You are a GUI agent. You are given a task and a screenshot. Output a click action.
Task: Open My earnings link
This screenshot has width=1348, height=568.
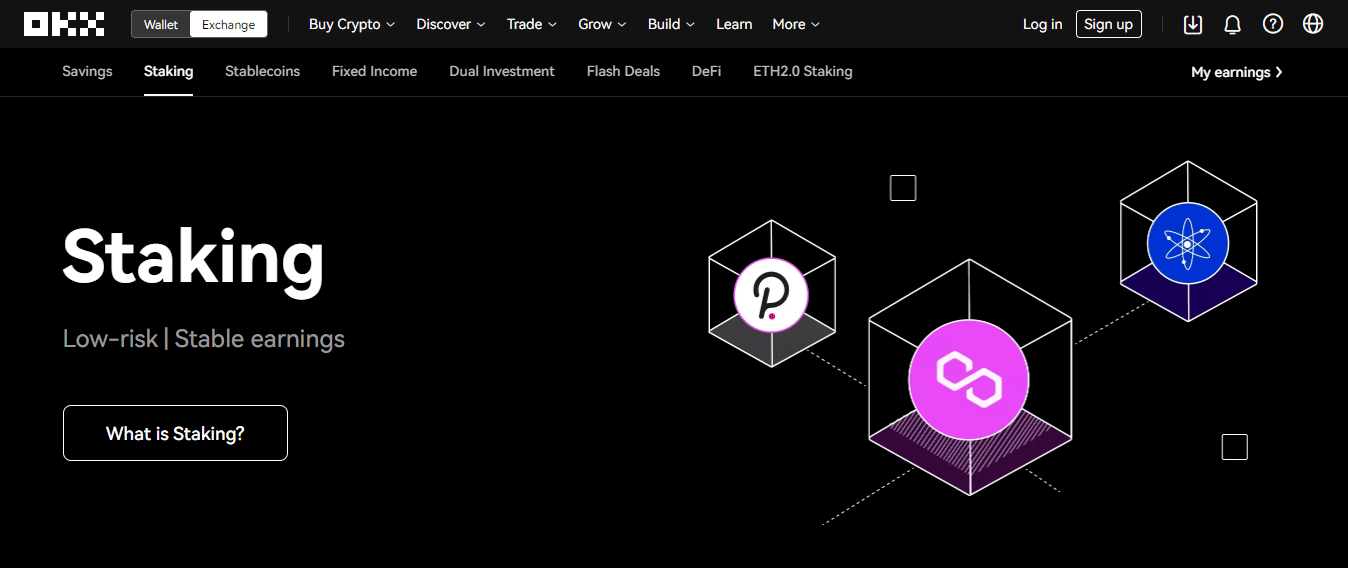pyautogui.click(x=1237, y=72)
